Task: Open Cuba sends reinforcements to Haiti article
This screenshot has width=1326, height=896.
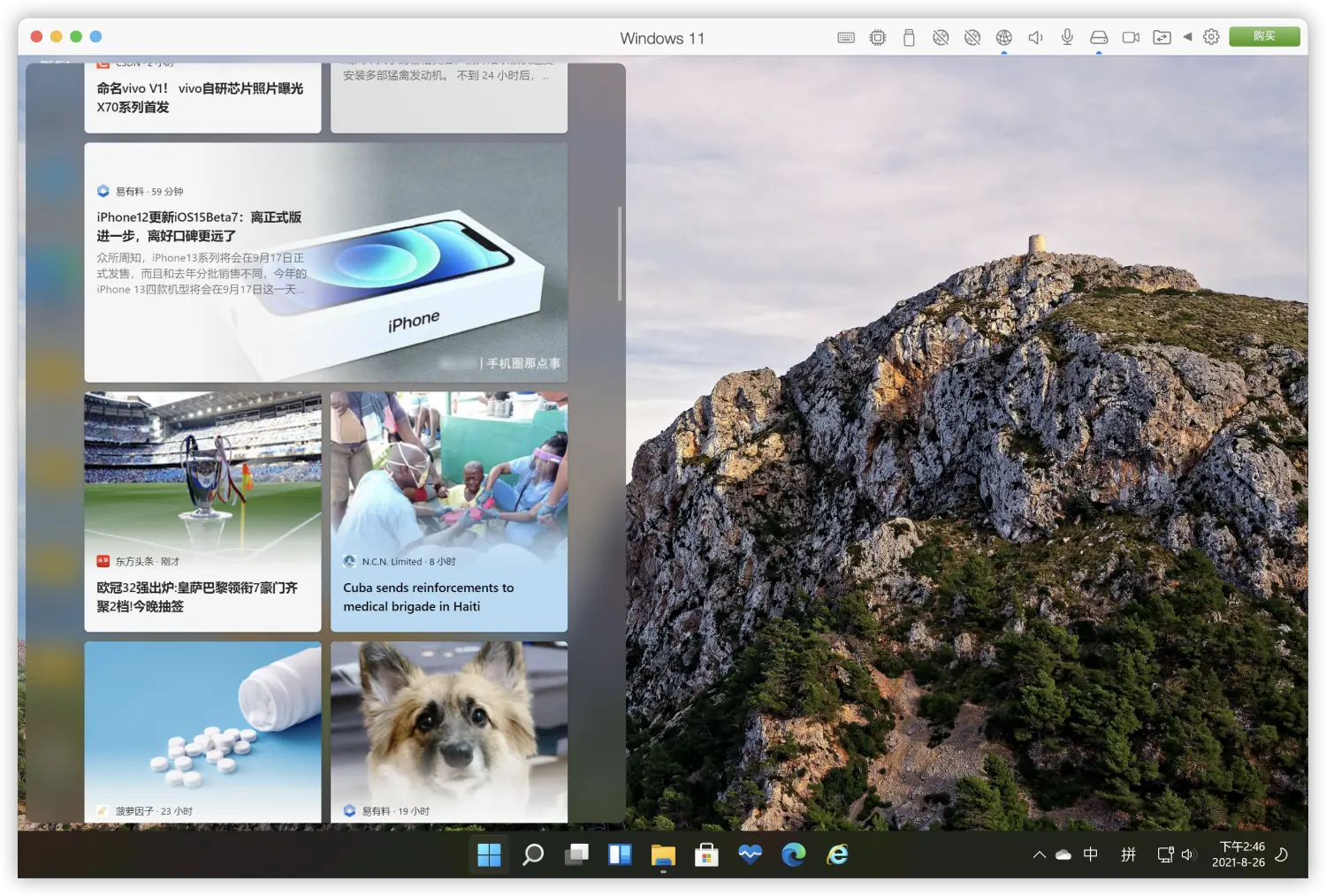Action: (x=449, y=512)
